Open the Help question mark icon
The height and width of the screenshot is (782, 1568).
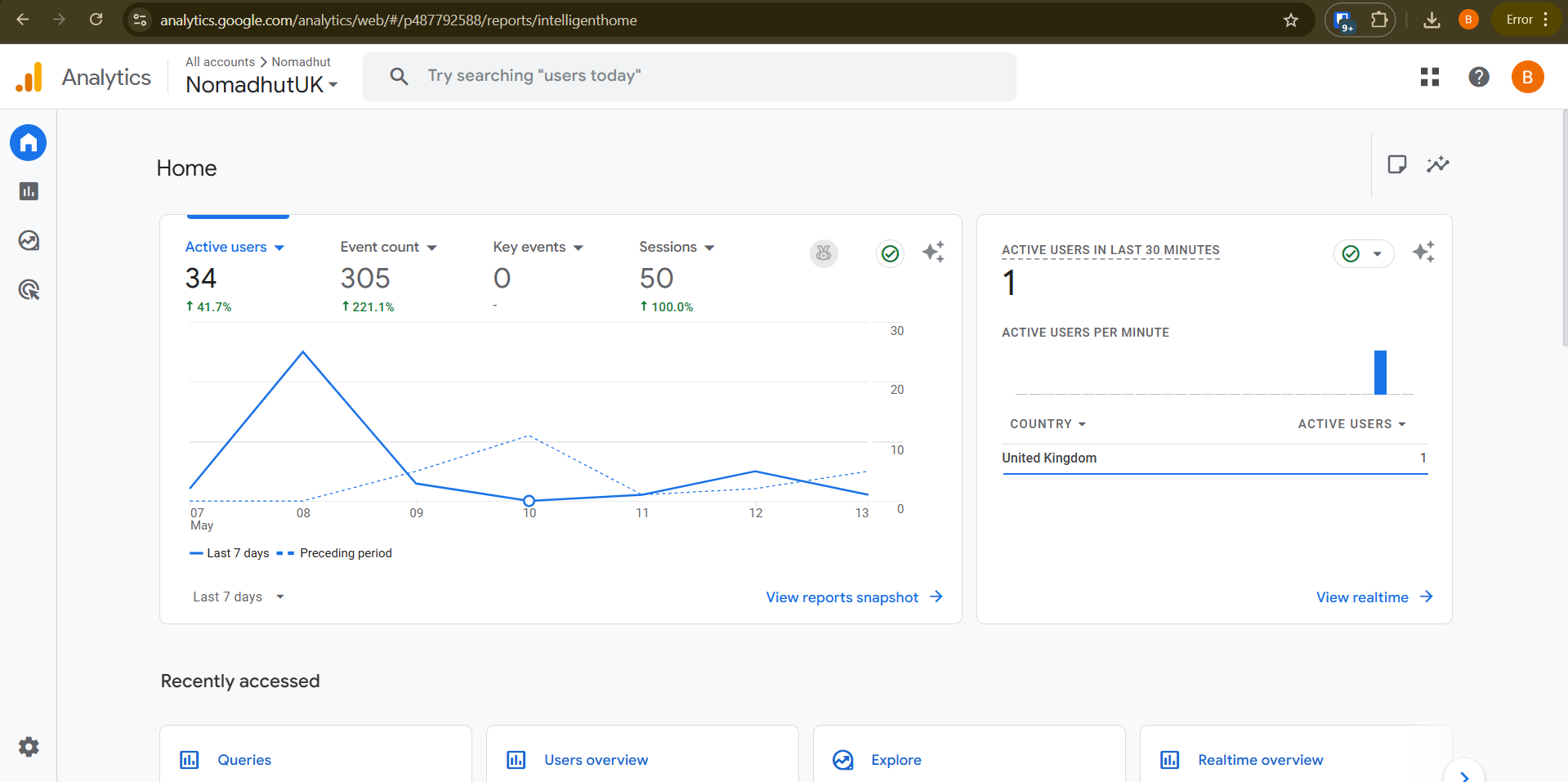(1478, 77)
